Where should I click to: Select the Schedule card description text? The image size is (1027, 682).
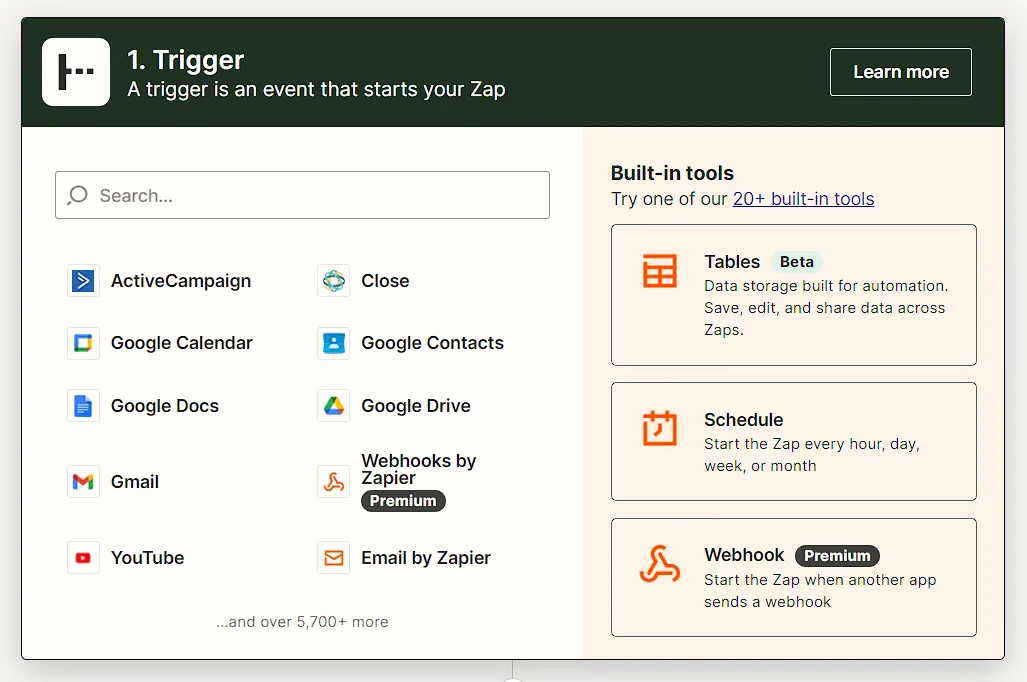(x=812, y=455)
